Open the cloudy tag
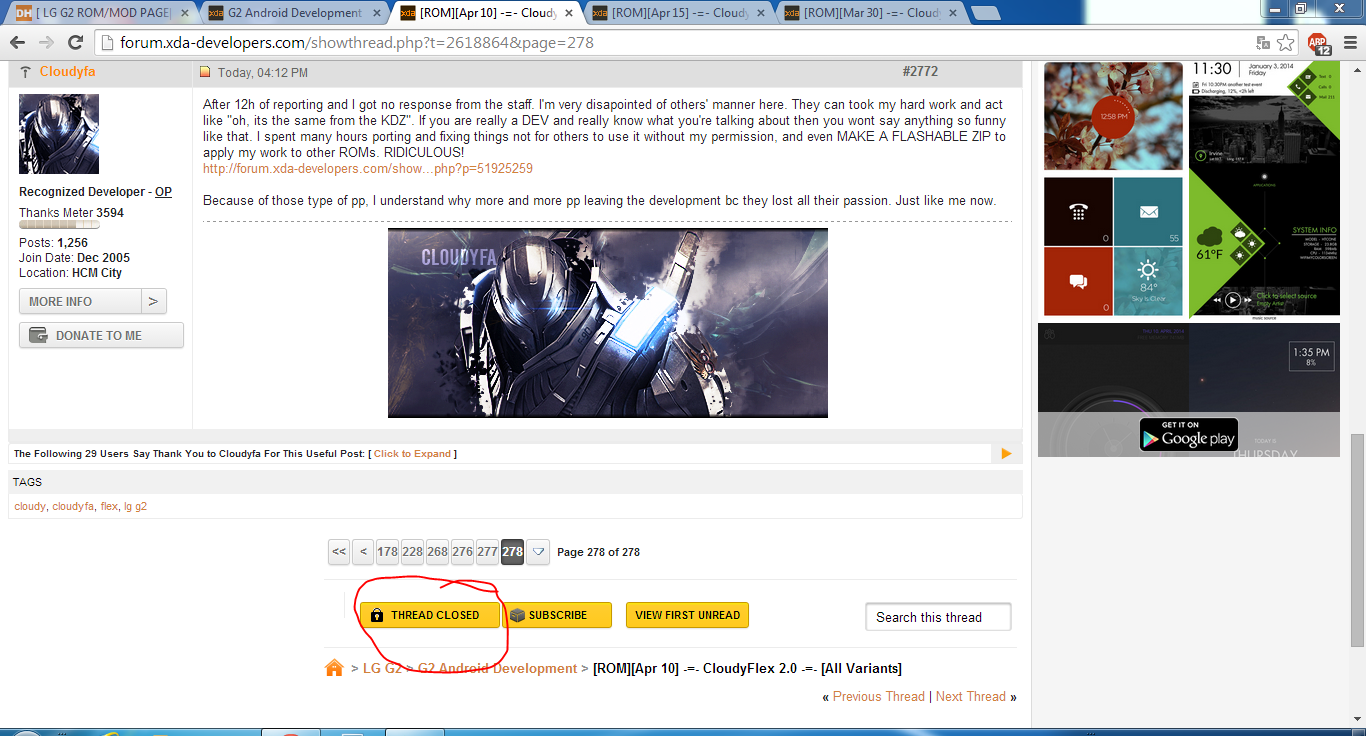The height and width of the screenshot is (736, 1366). pos(30,506)
